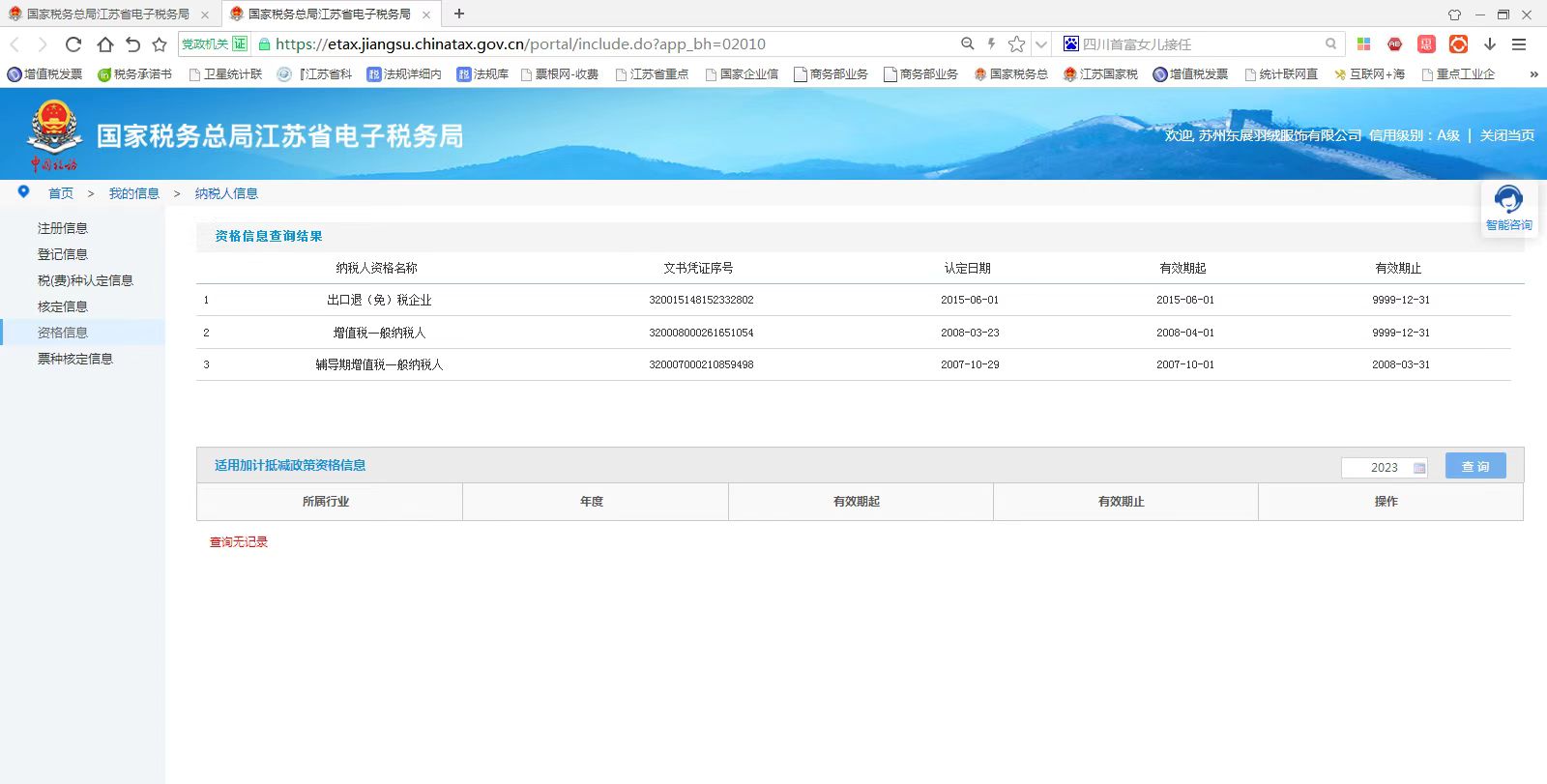
Task: Click the 首页 breadcrumb link
Action: coord(61,193)
